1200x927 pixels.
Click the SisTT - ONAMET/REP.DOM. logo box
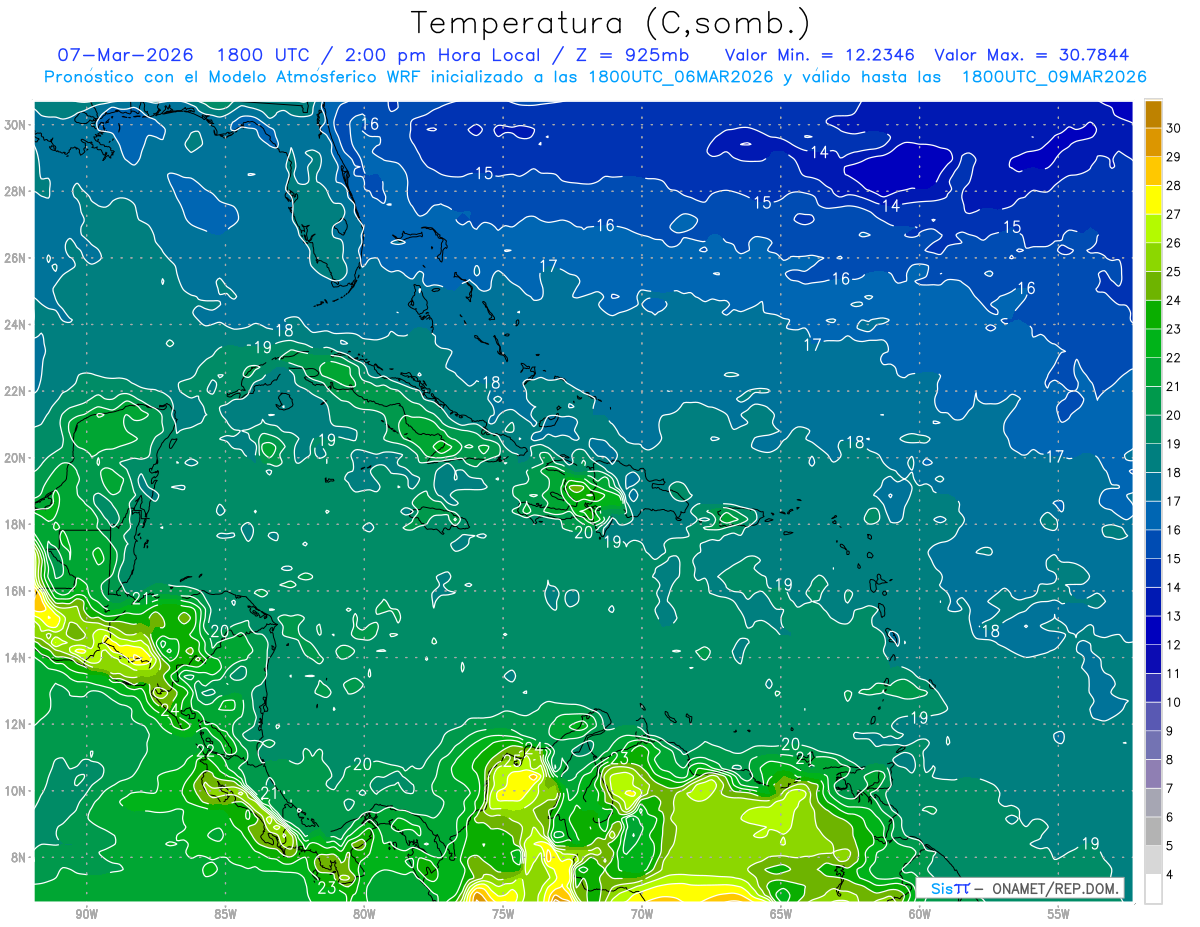1021,888
